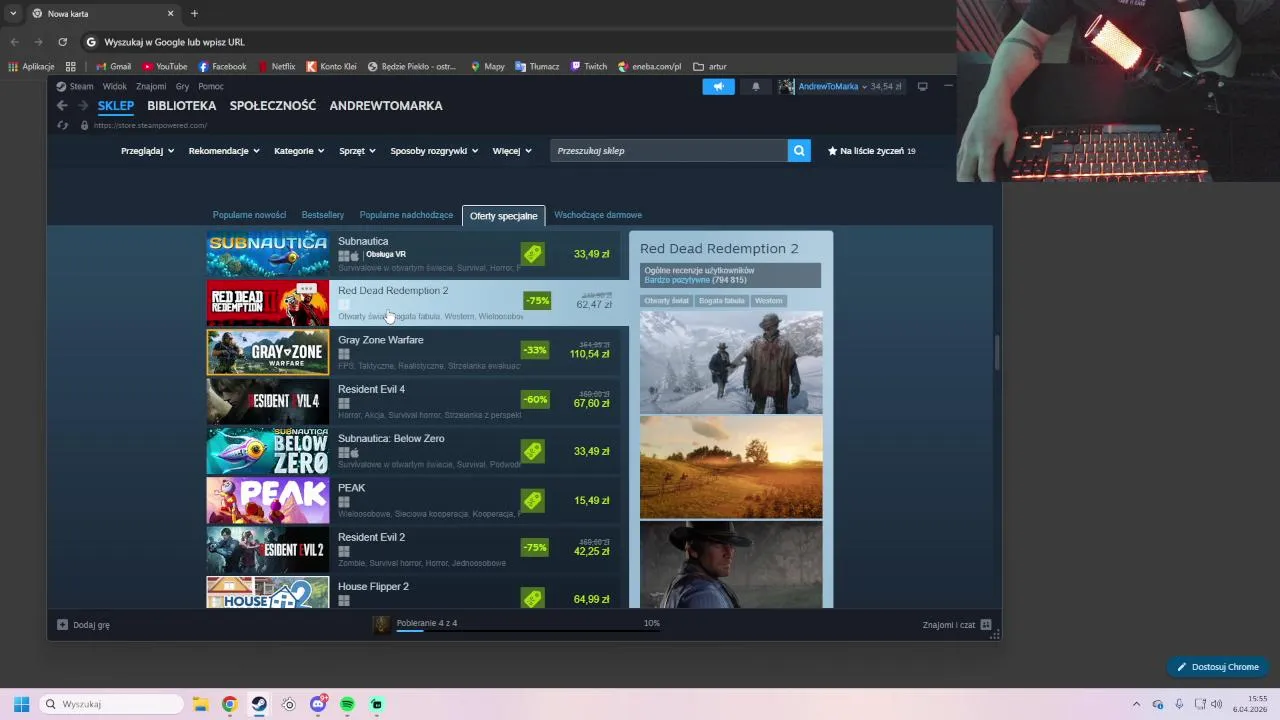Image resolution: width=1280 pixels, height=720 pixels.
Task: Open the Pomoc menu
Action: pos(211,86)
